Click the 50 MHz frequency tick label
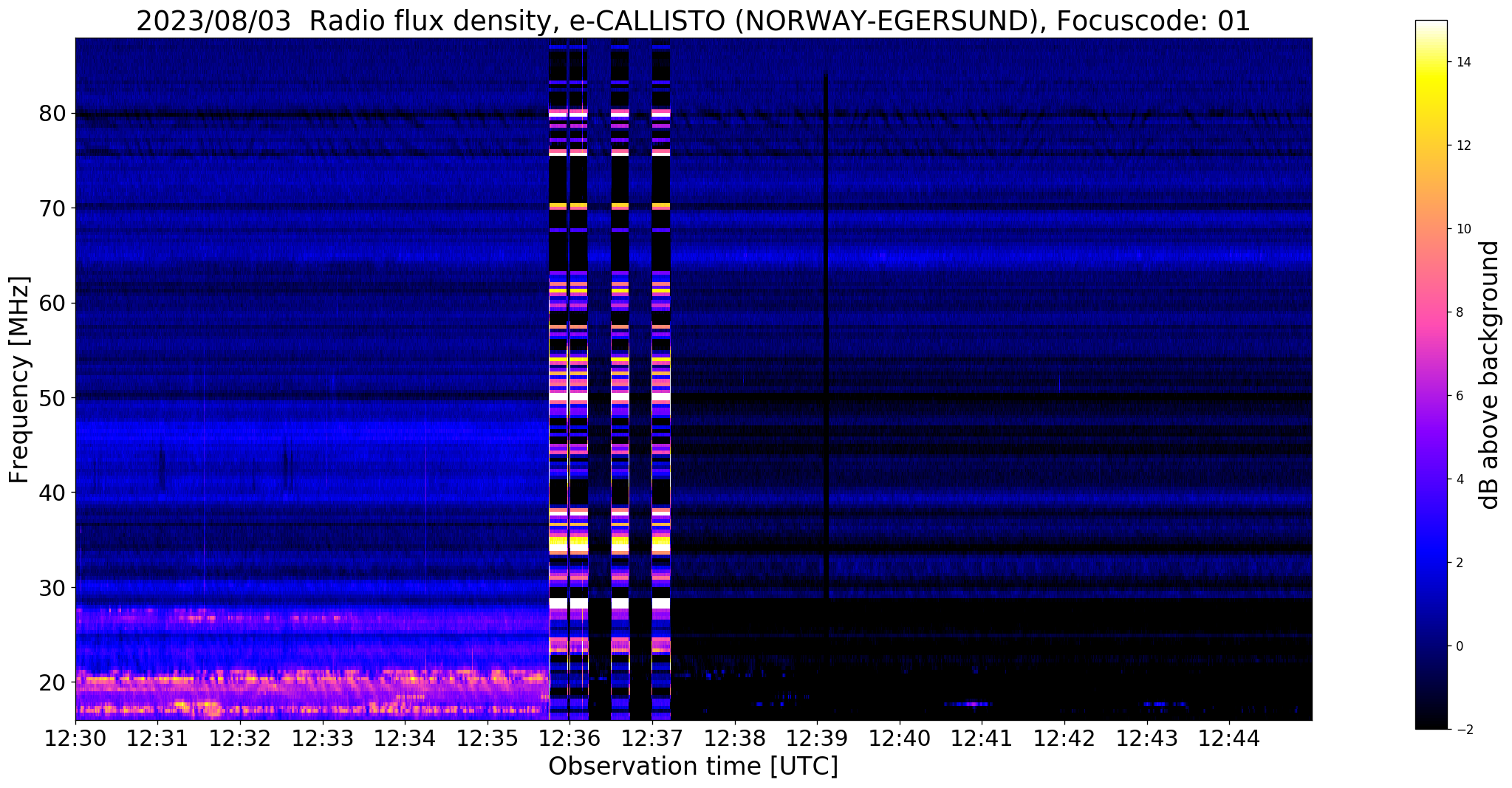The height and width of the screenshot is (788, 1512). tap(54, 397)
